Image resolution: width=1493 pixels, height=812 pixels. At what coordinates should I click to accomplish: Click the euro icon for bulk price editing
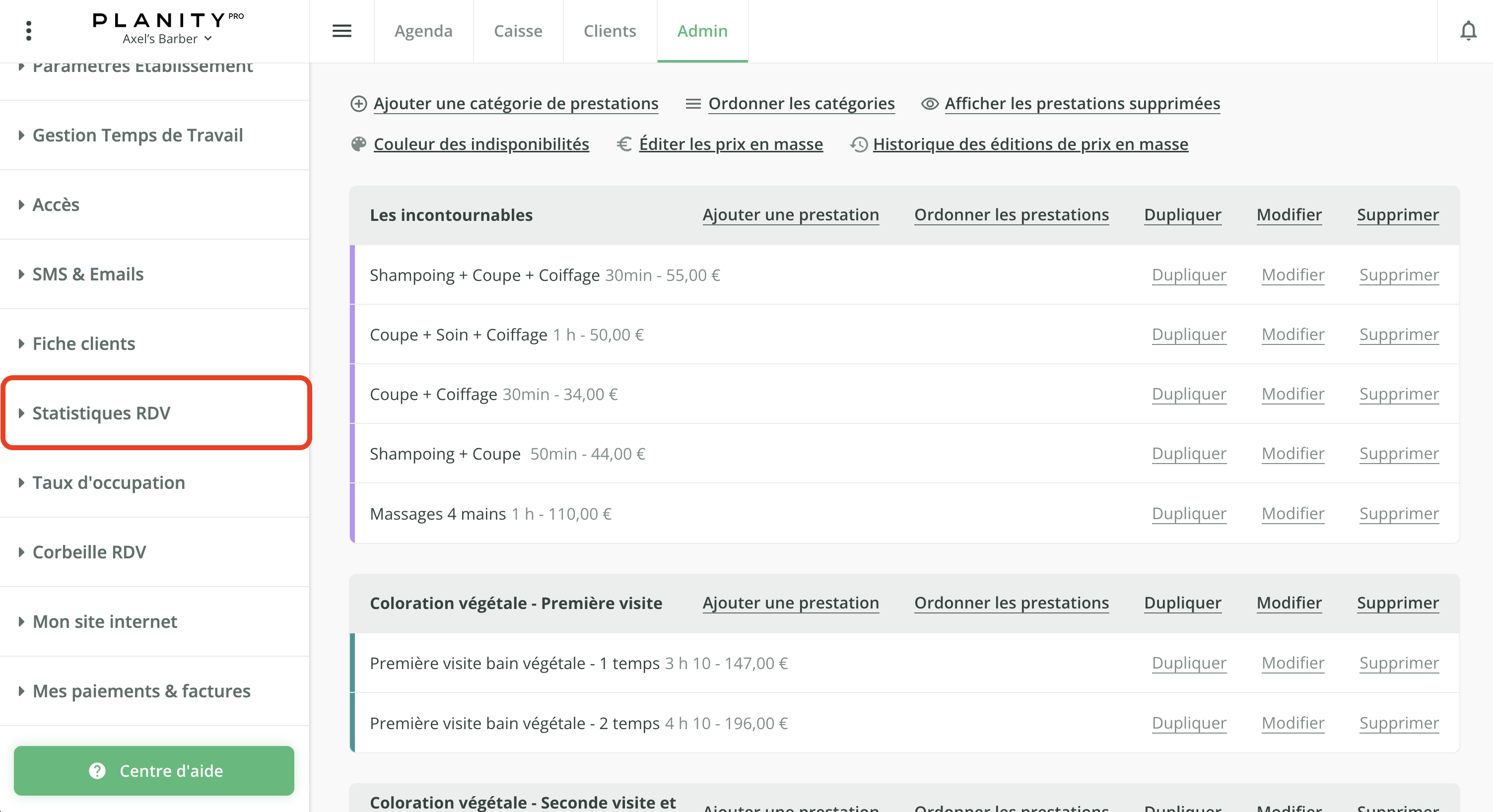click(624, 144)
